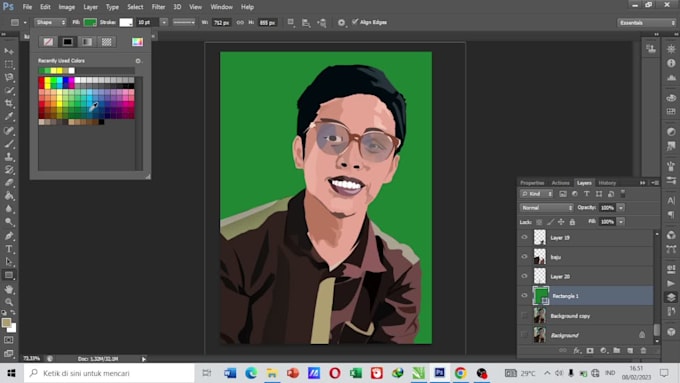Select the Rectangle shape tool

(9, 275)
